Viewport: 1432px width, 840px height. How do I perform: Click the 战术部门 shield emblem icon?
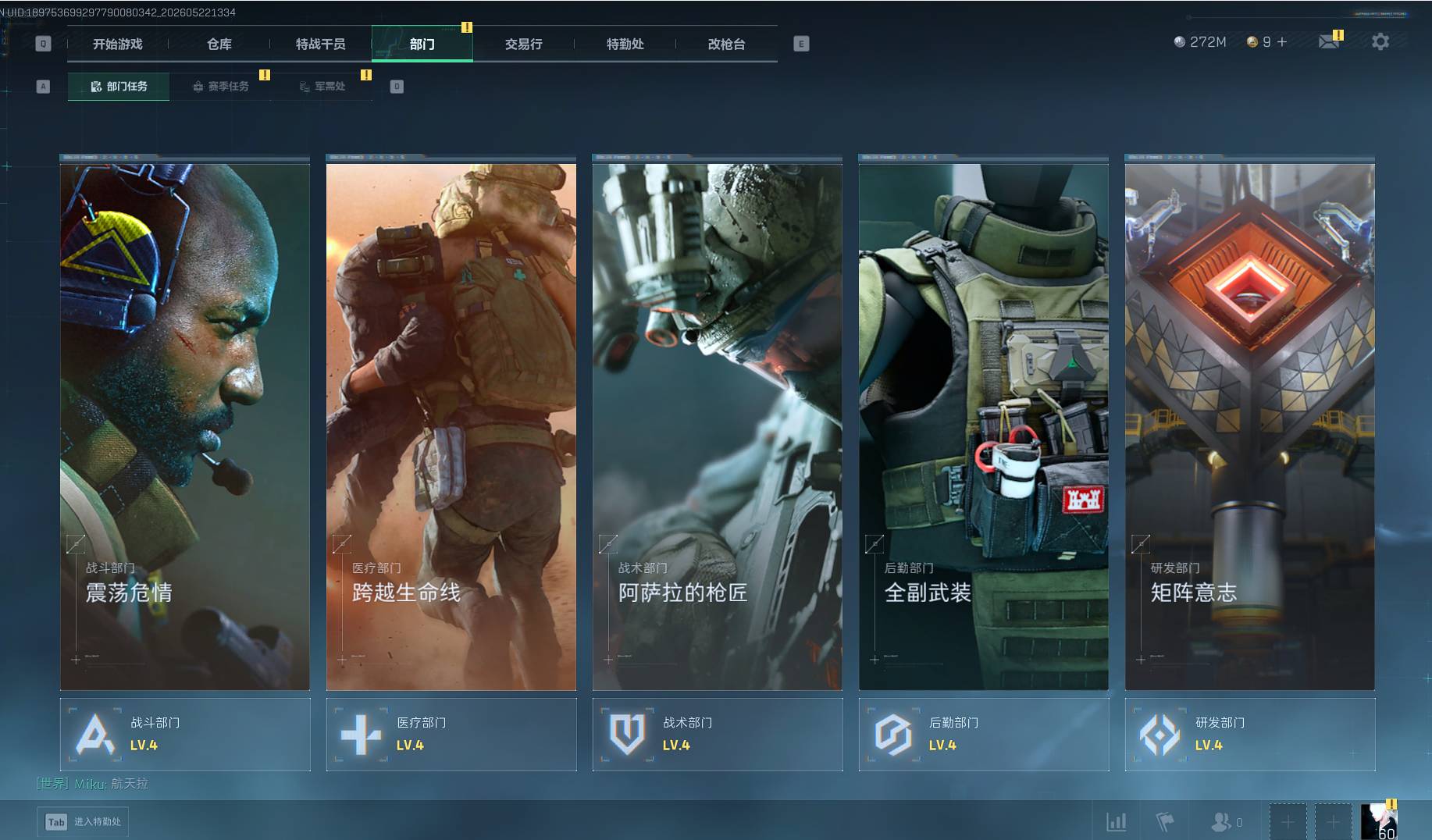click(627, 734)
